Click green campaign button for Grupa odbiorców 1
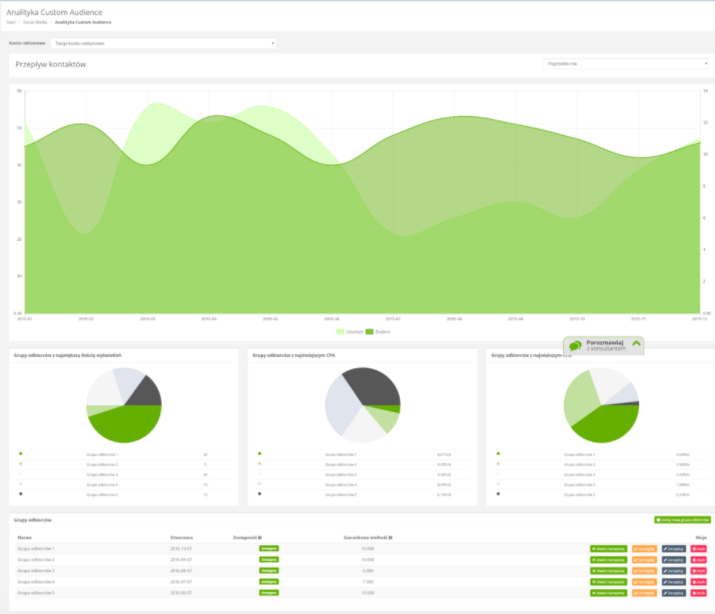 (x=608, y=549)
